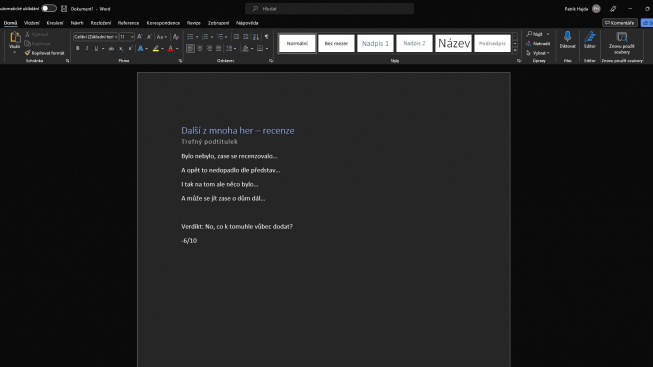Increase font size with the grow-font icon

tap(140, 37)
